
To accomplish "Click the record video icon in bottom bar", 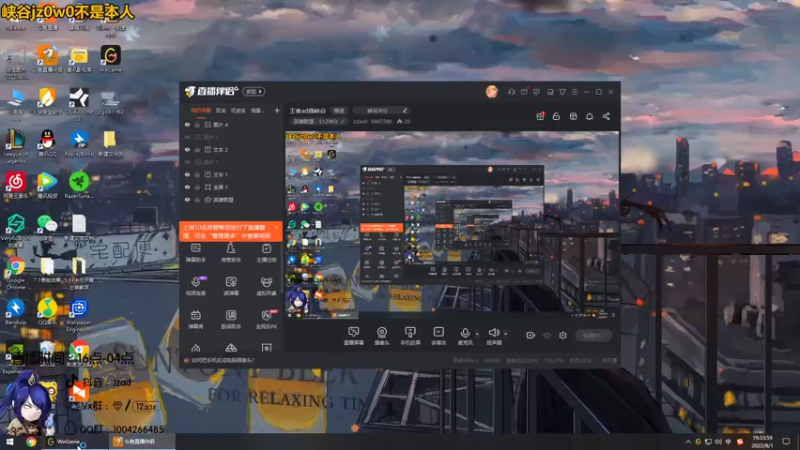I will point(530,335).
